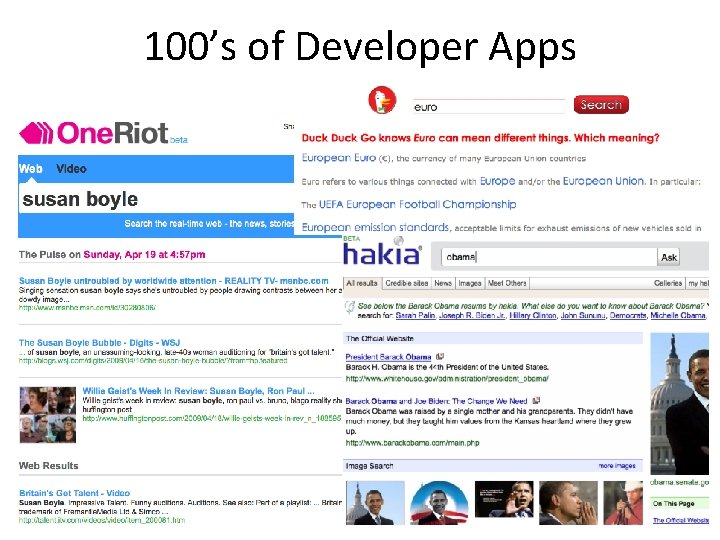The width and height of the screenshot is (720, 540).
Task: Open the European Euro link
Action: pos(338,158)
